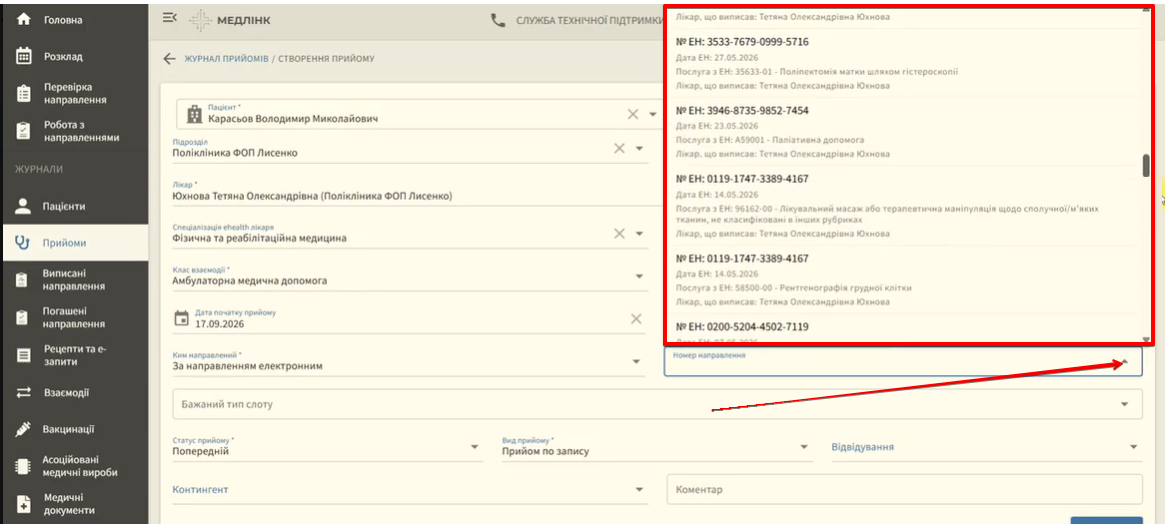
Task: Clear the appointment start date
Action: point(636,319)
